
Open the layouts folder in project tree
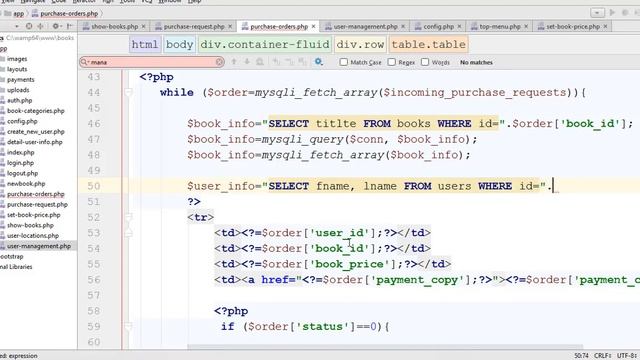[x=17, y=69]
